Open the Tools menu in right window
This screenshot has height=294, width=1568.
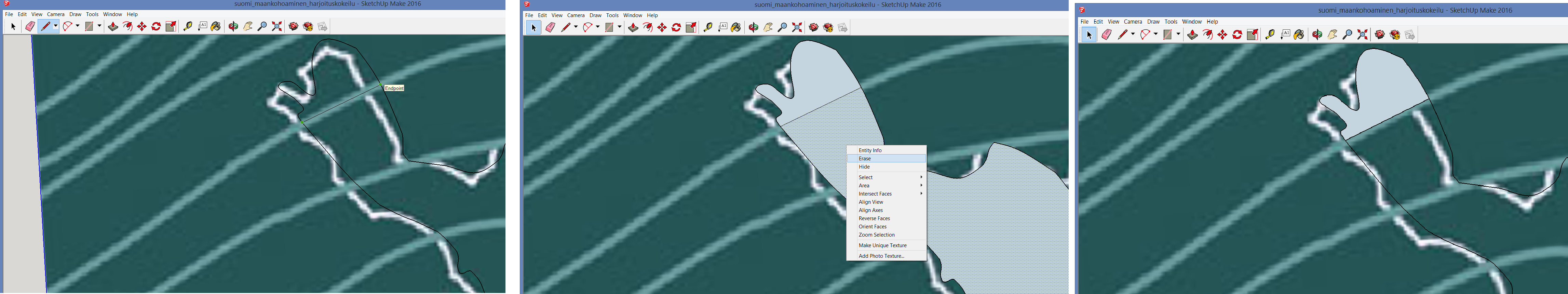click(x=1171, y=21)
